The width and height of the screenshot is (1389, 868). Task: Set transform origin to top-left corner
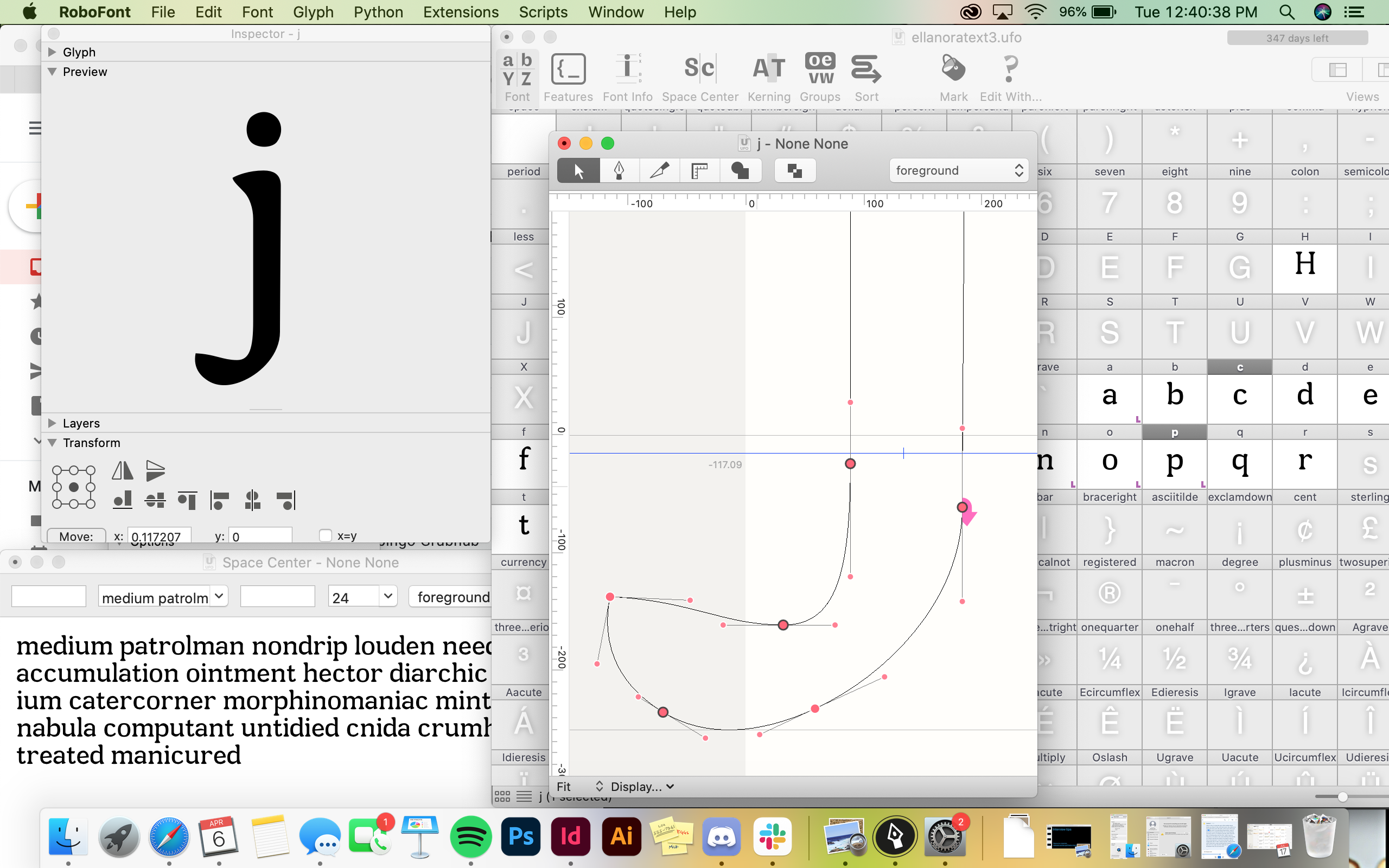57,470
